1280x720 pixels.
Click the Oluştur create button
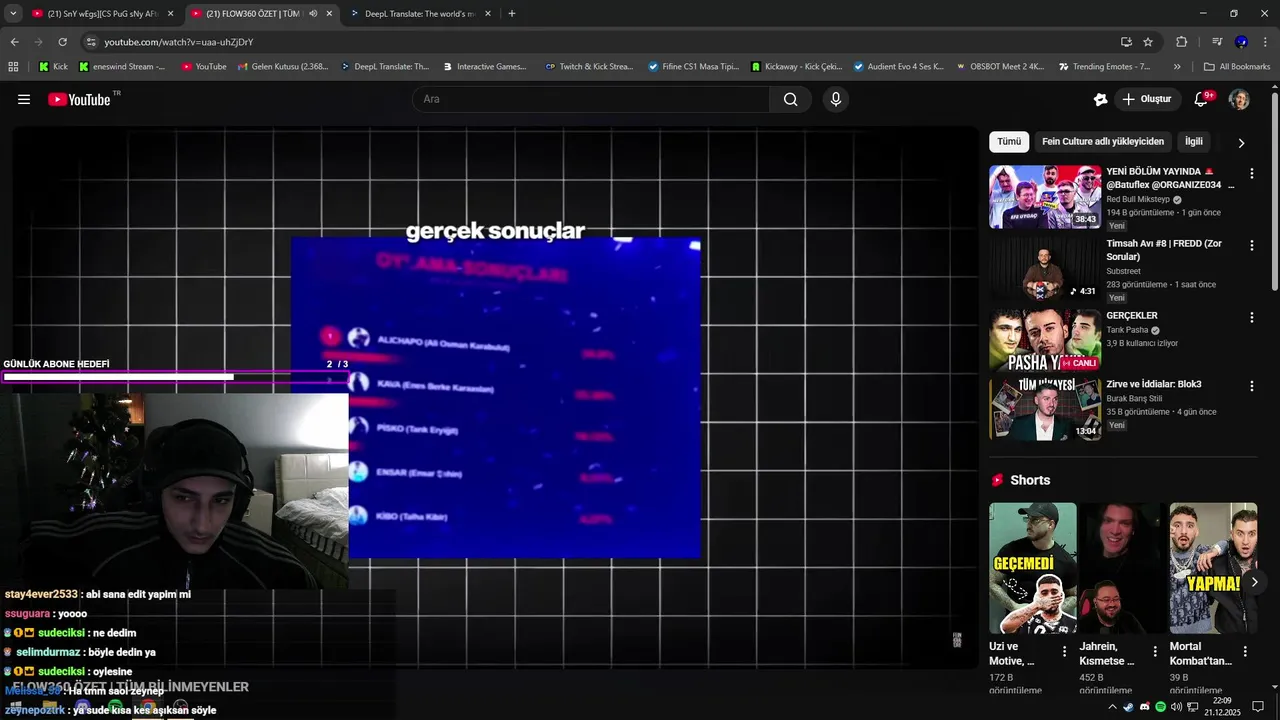(x=1146, y=99)
